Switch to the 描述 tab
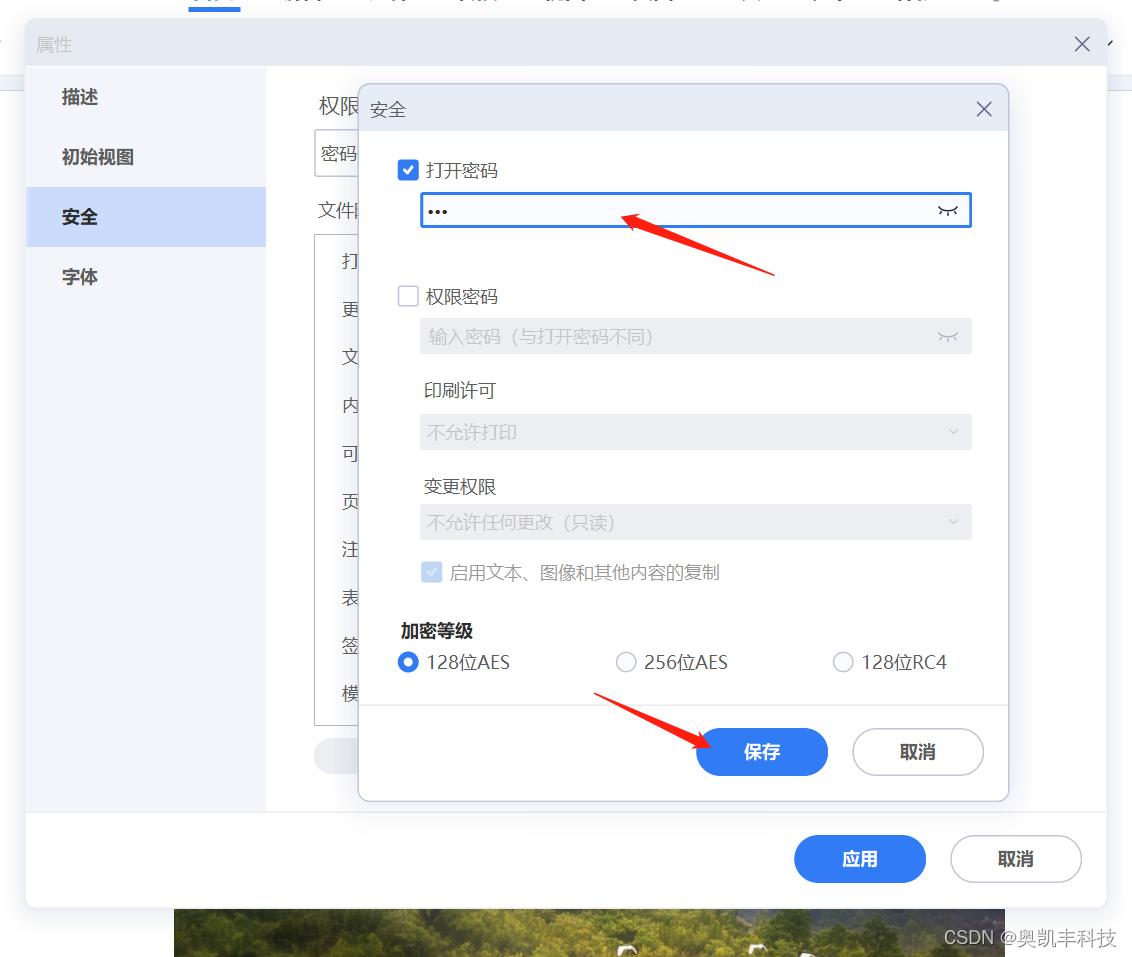The width and height of the screenshot is (1132, 957). click(146, 97)
